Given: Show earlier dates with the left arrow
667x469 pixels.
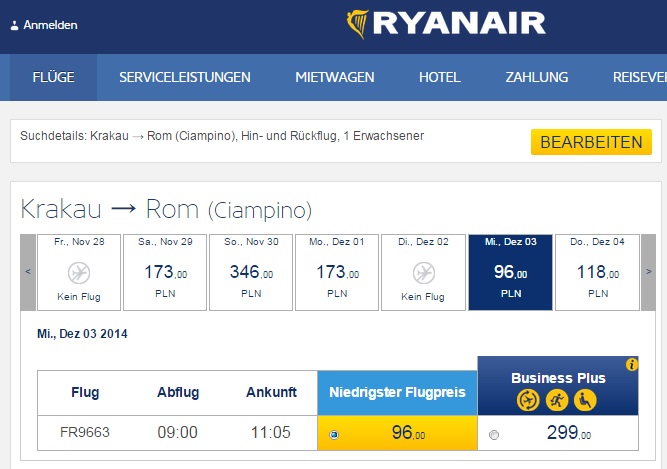Looking at the screenshot, I should [28, 272].
